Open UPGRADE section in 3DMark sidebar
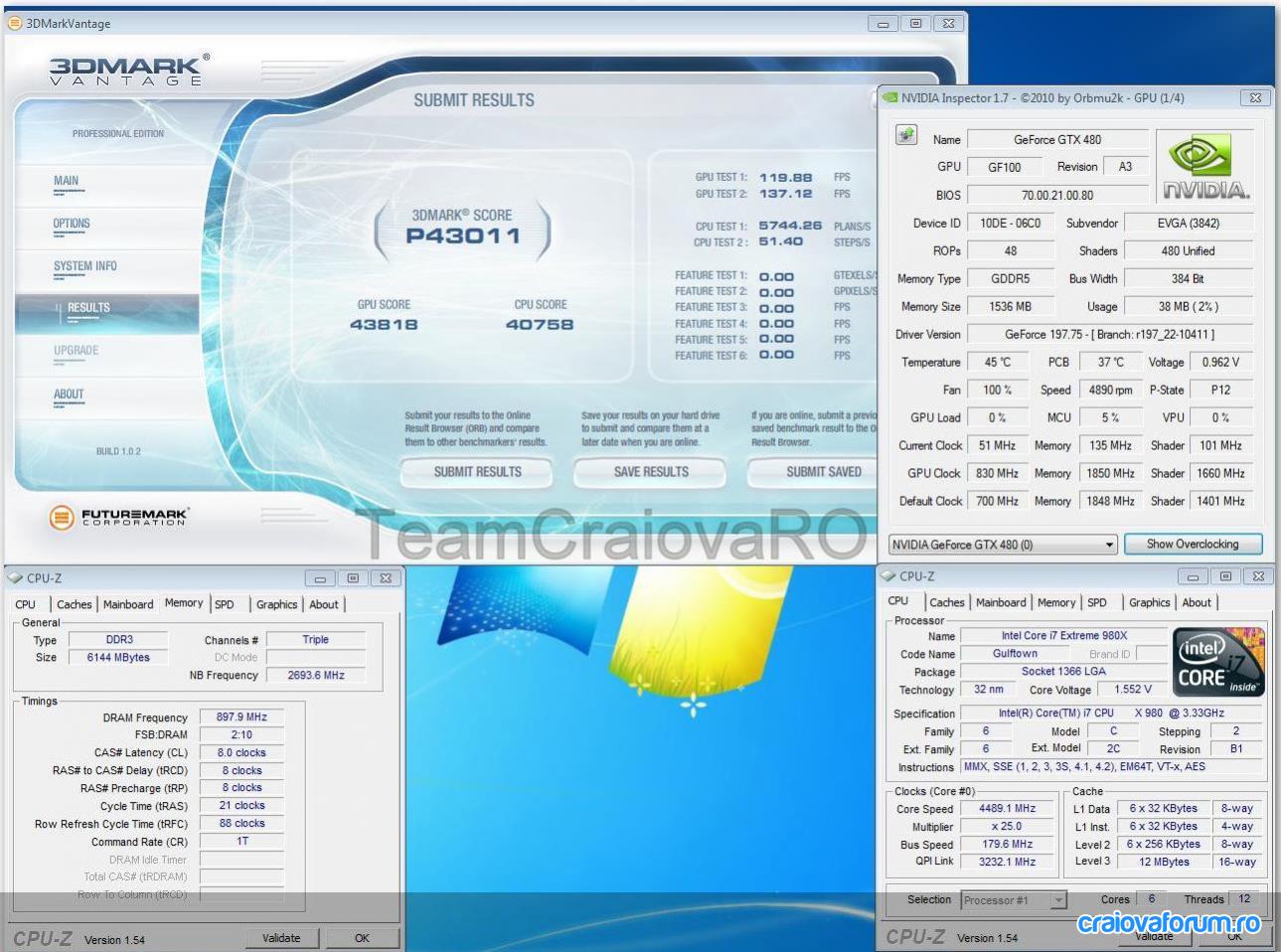The height and width of the screenshot is (952, 1281). click(x=76, y=351)
